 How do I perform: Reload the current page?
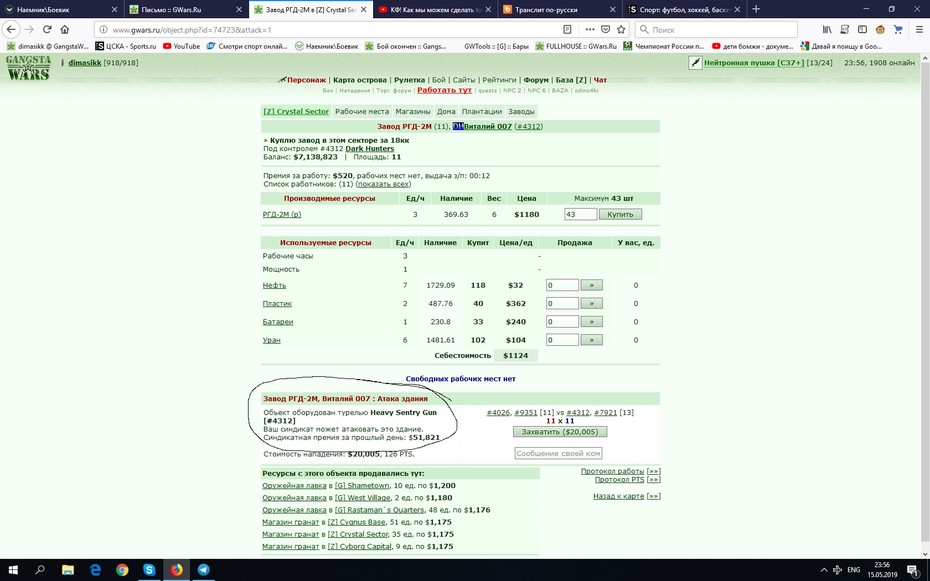tap(47, 29)
